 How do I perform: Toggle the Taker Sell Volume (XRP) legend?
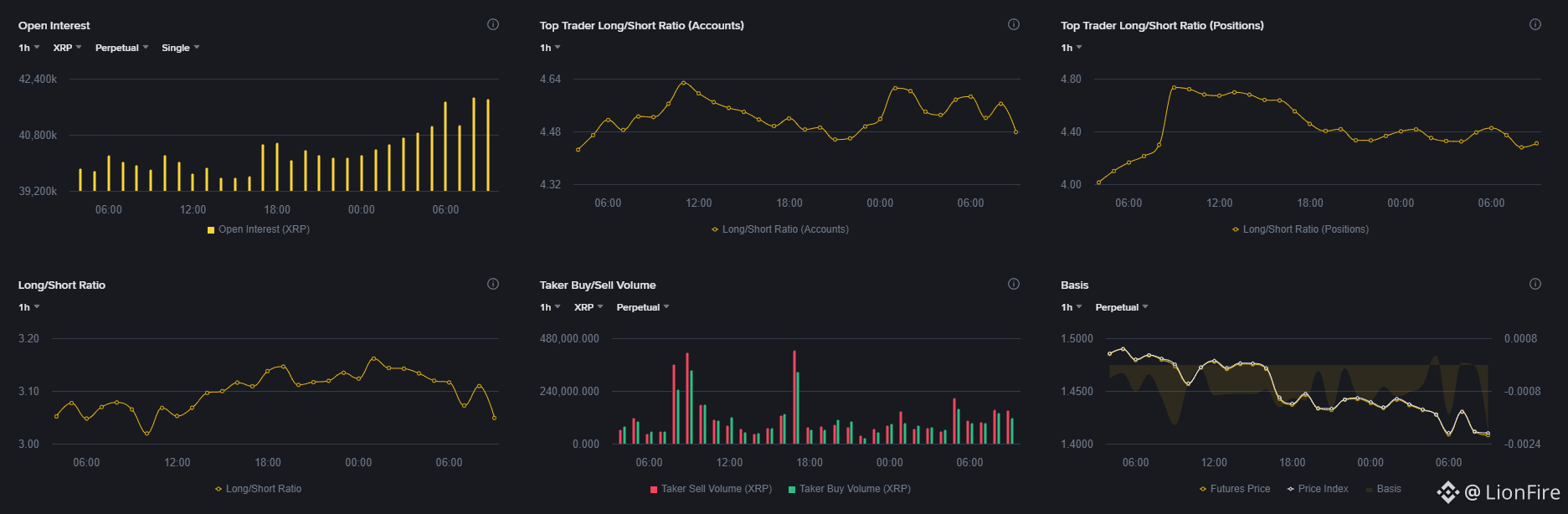712,489
